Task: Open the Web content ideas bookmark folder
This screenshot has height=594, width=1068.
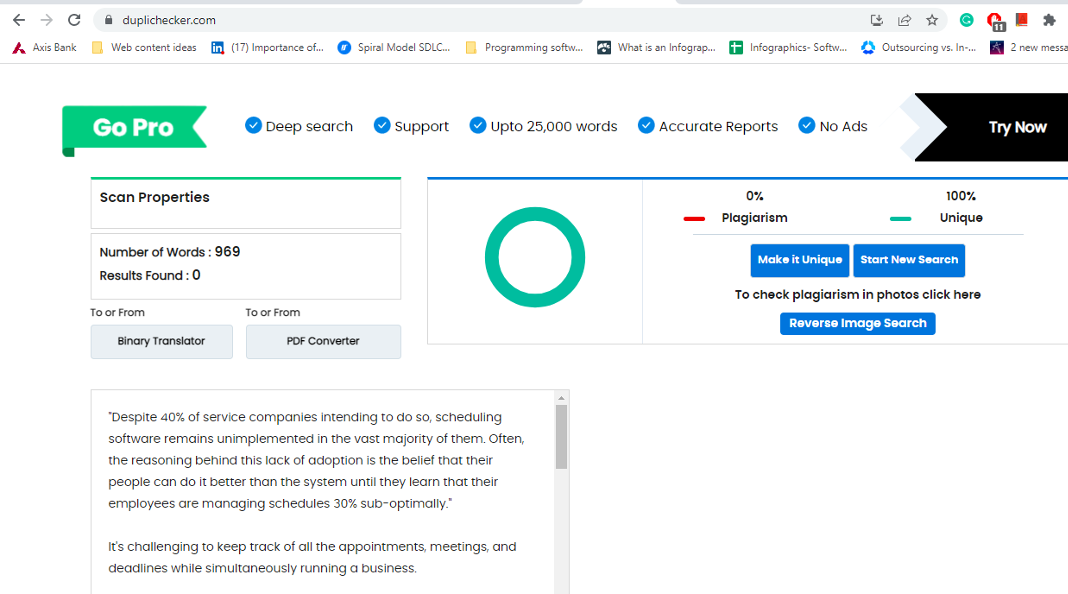Action: (x=144, y=47)
